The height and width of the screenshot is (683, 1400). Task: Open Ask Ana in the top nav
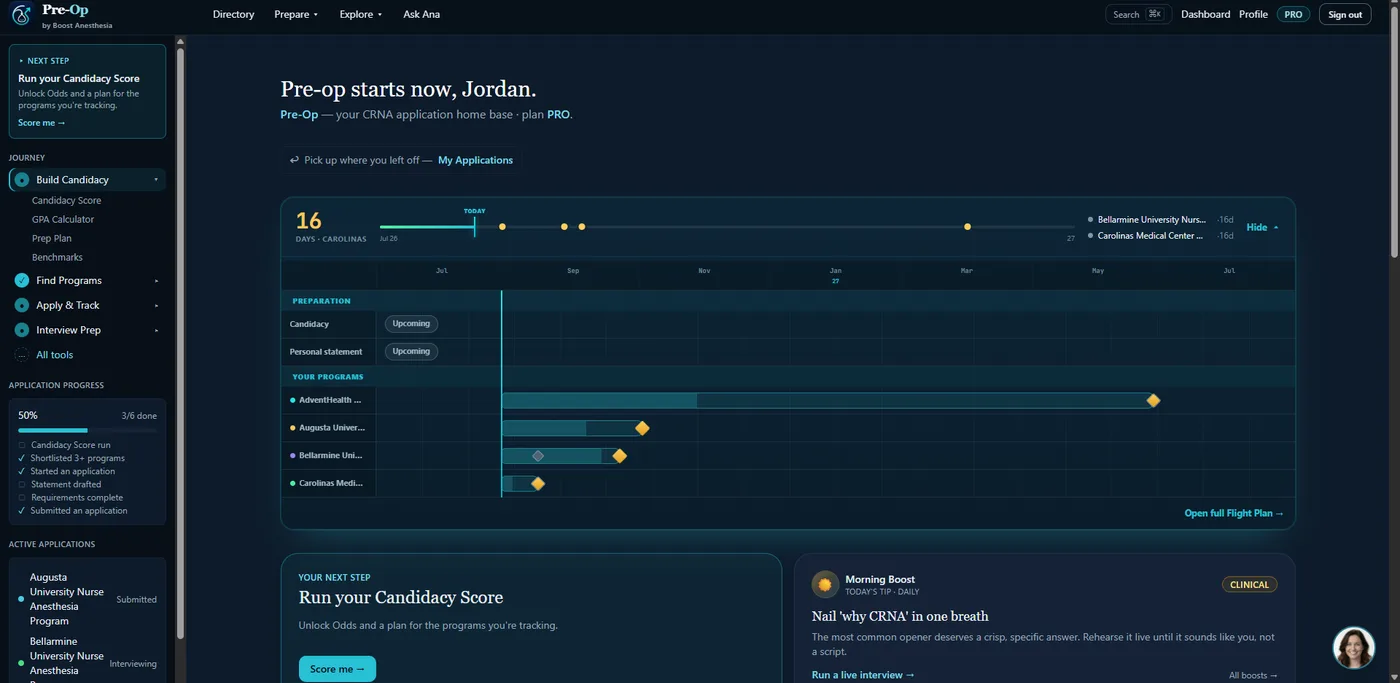pos(421,14)
